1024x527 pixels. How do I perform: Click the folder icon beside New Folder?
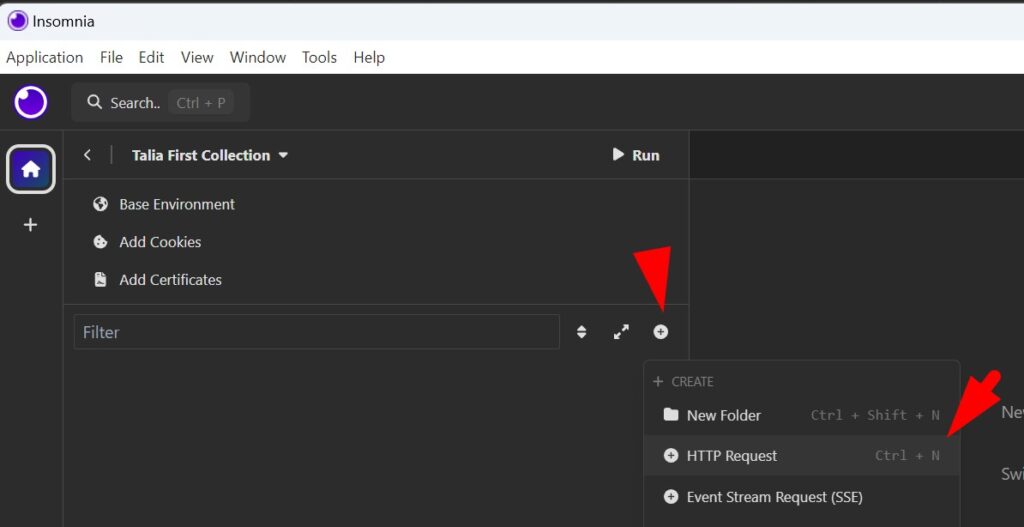click(x=671, y=415)
